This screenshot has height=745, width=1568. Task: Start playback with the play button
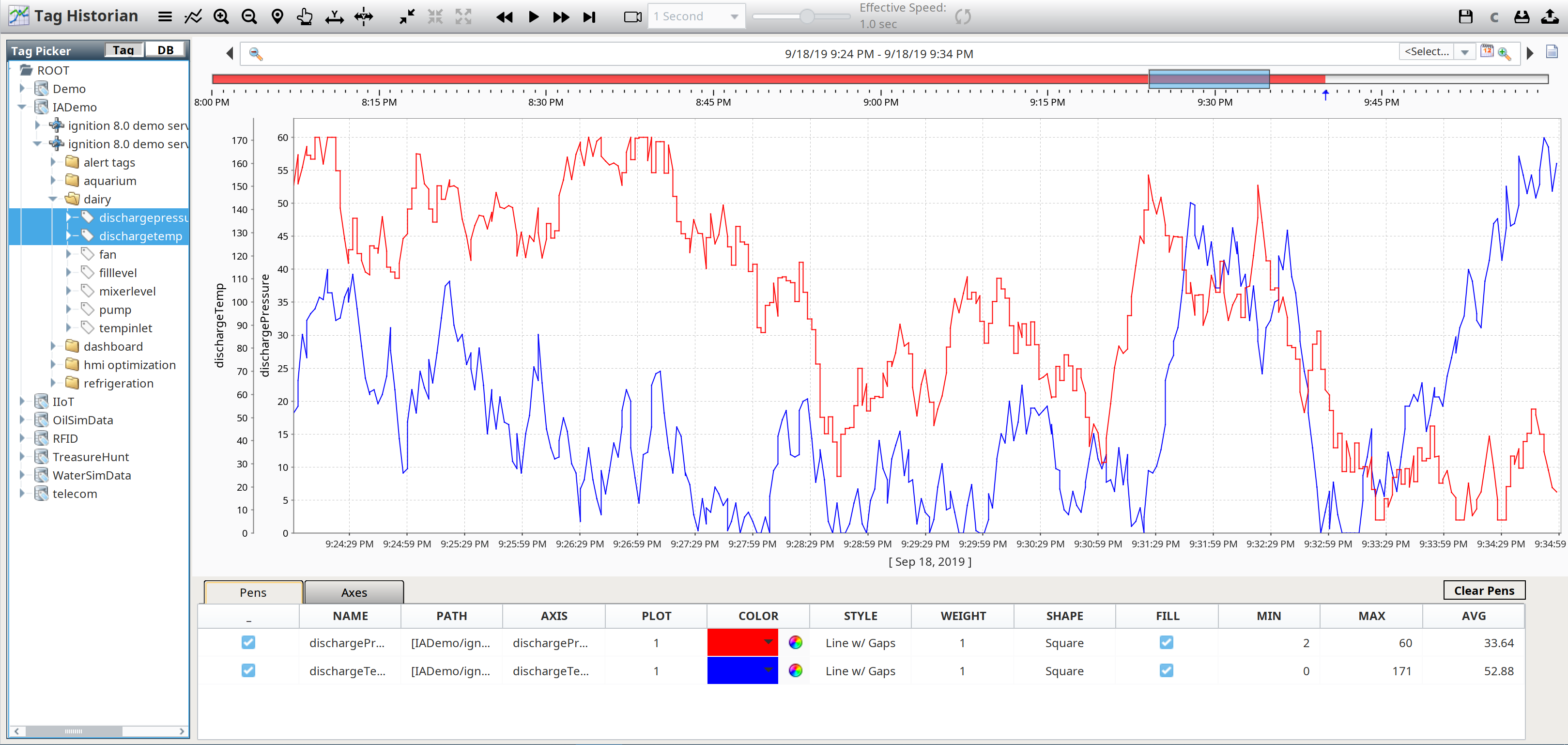tap(533, 17)
